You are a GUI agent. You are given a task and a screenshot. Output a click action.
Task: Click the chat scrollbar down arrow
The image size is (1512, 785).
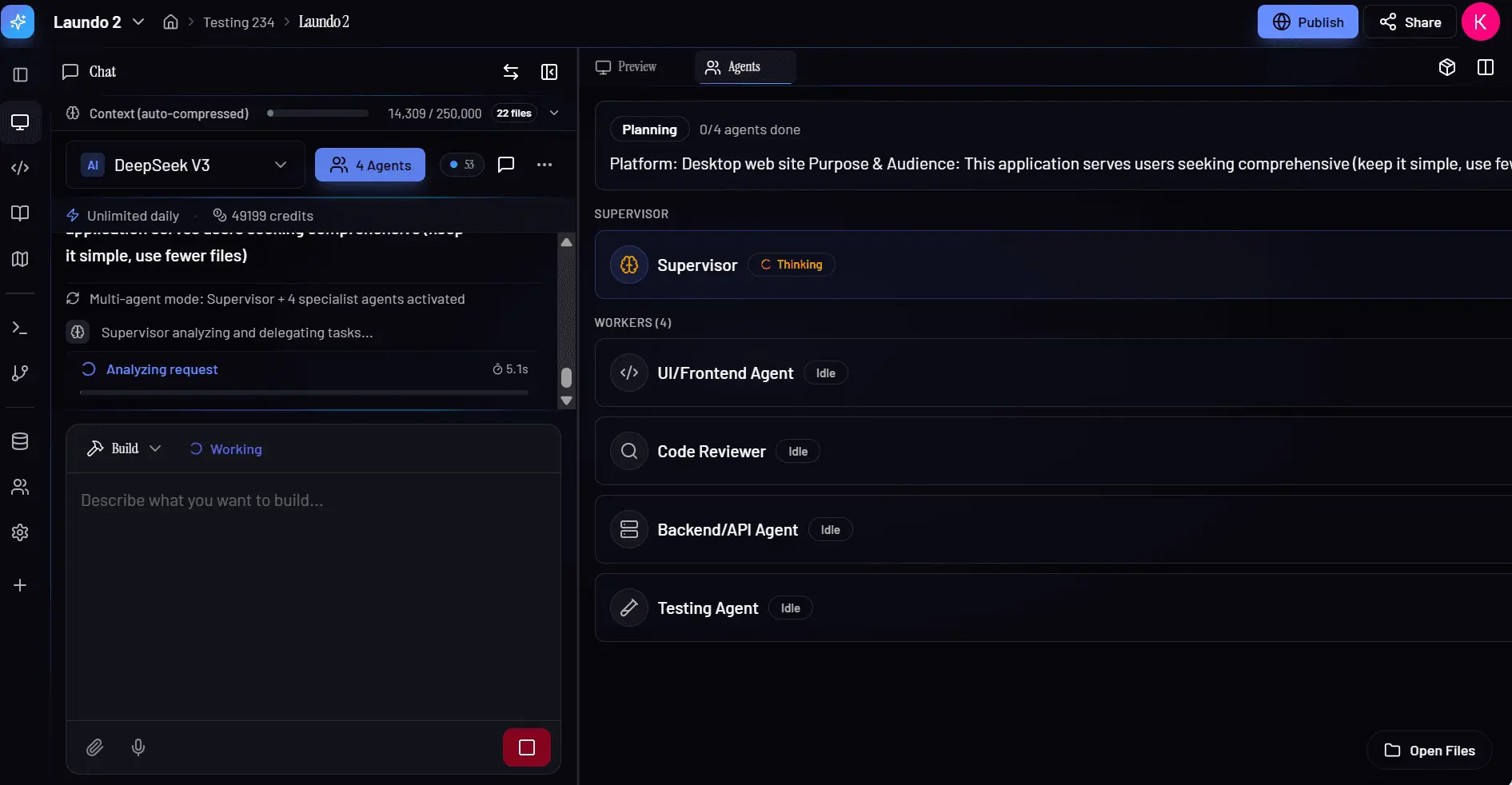click(x=566, y=400)
